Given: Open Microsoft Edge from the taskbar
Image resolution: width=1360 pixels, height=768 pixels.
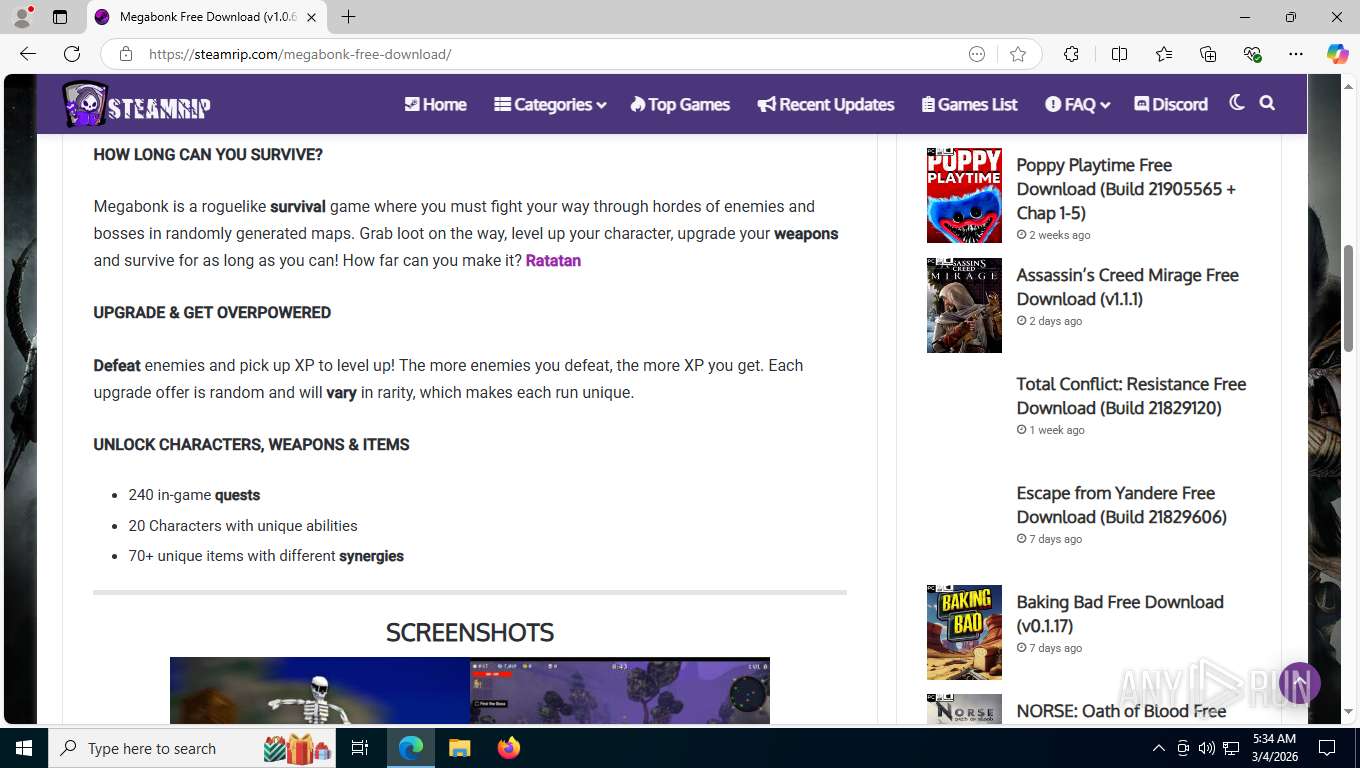Looking at the screenshot, I should click(411, 748).
